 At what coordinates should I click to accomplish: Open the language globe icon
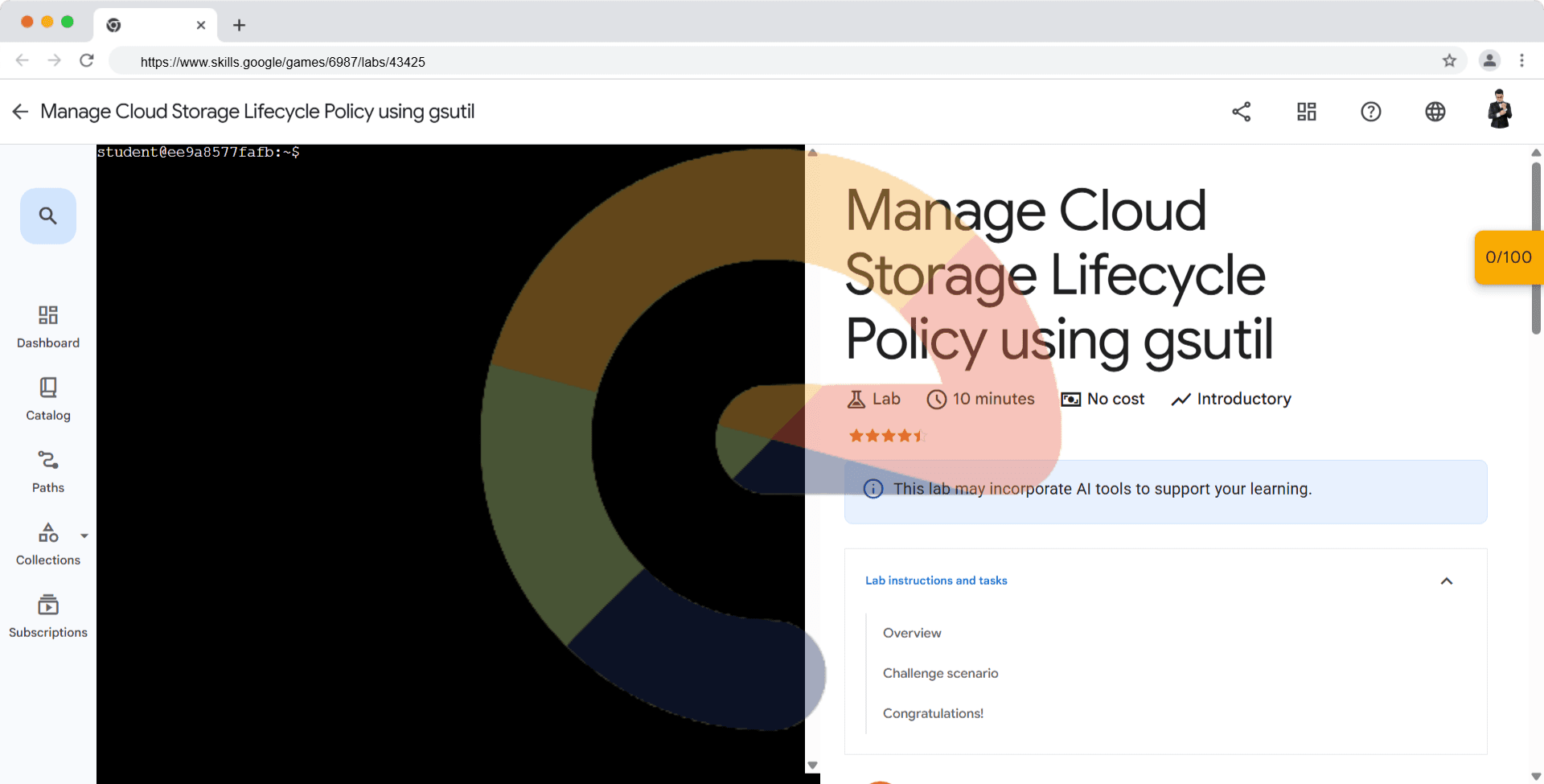pyautogui.click(x=1435, y=112)
